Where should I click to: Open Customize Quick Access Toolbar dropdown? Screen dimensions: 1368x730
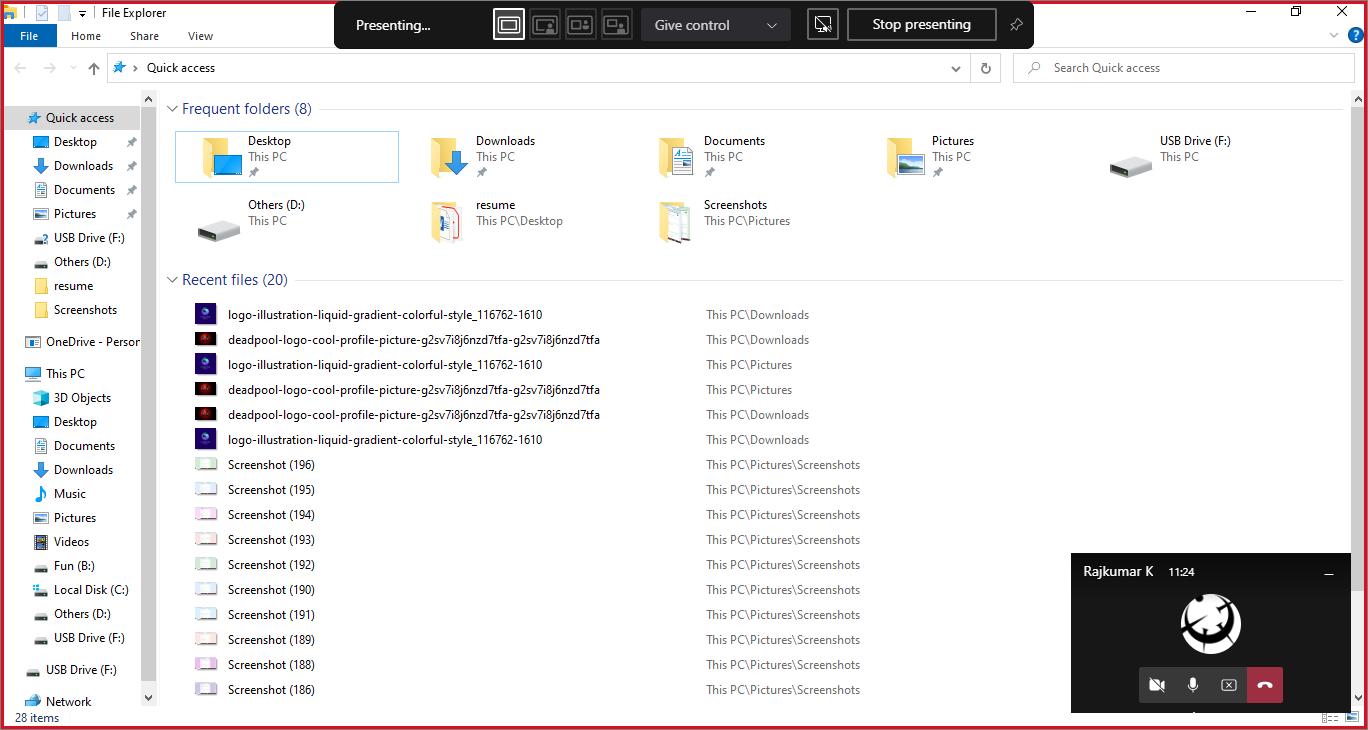[x=83, y=13]
